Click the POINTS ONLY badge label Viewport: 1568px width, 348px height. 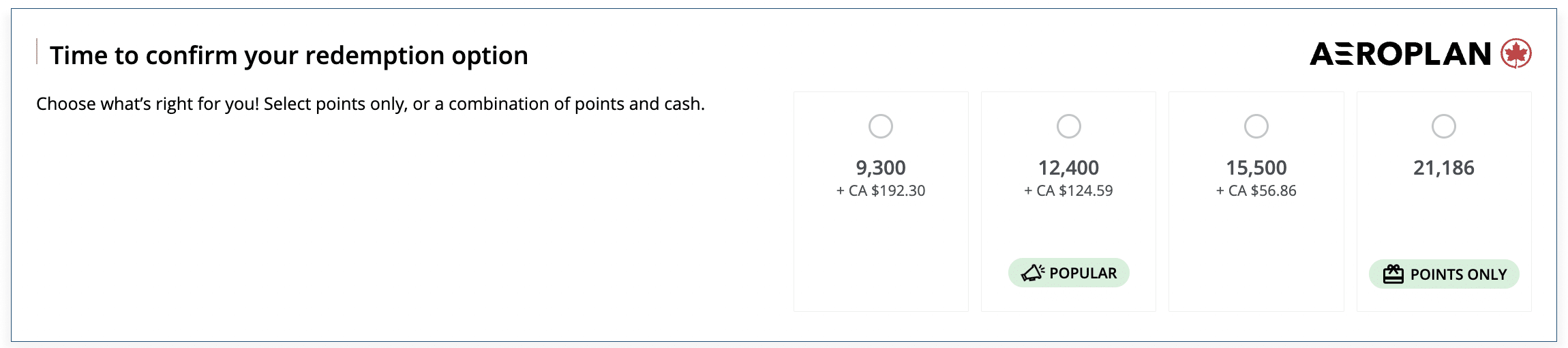pos(1458,274)
